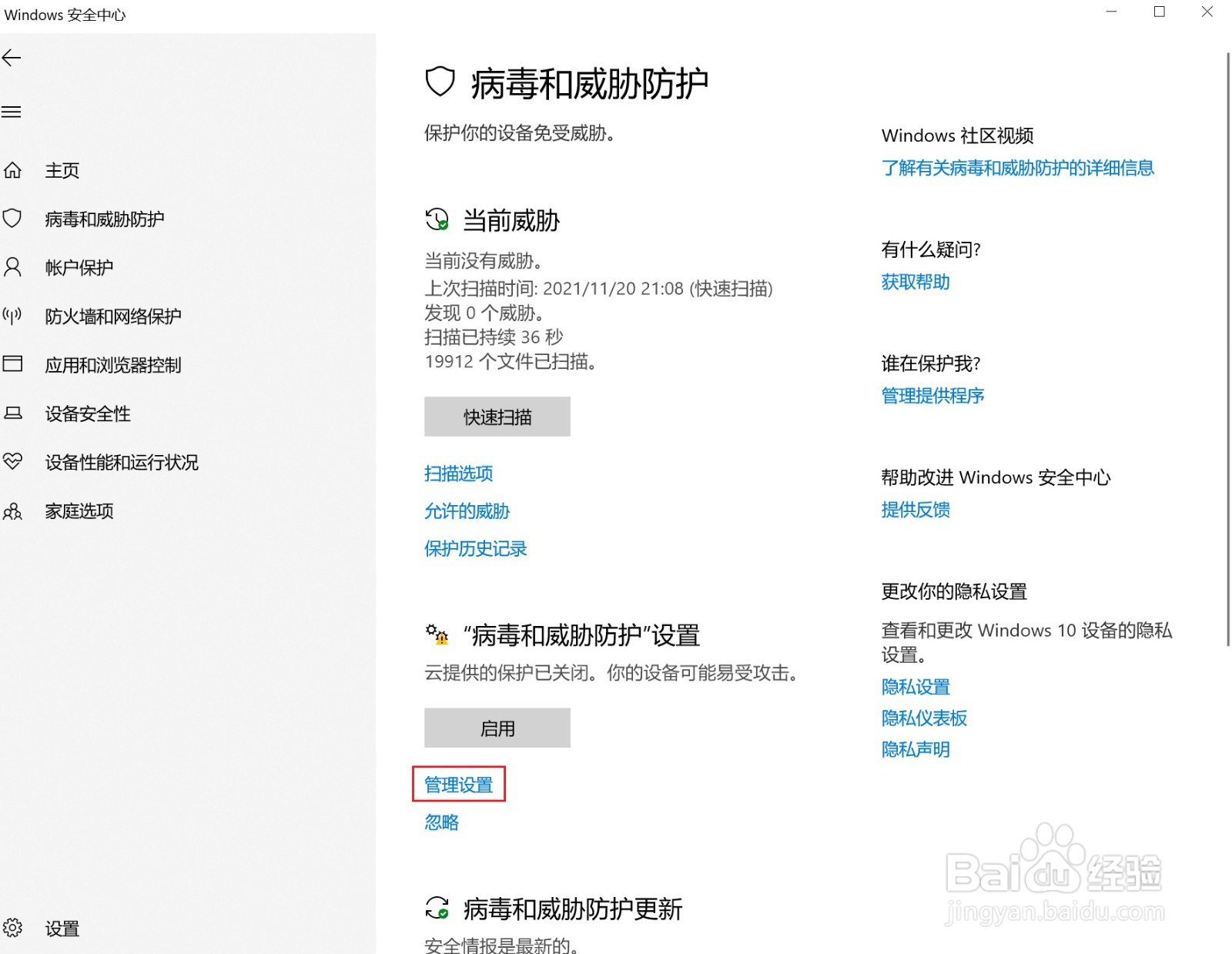Click the back arrow icon
This screenshot has width=1232, height=954.
pyautogui.click(x=12, y=58)
